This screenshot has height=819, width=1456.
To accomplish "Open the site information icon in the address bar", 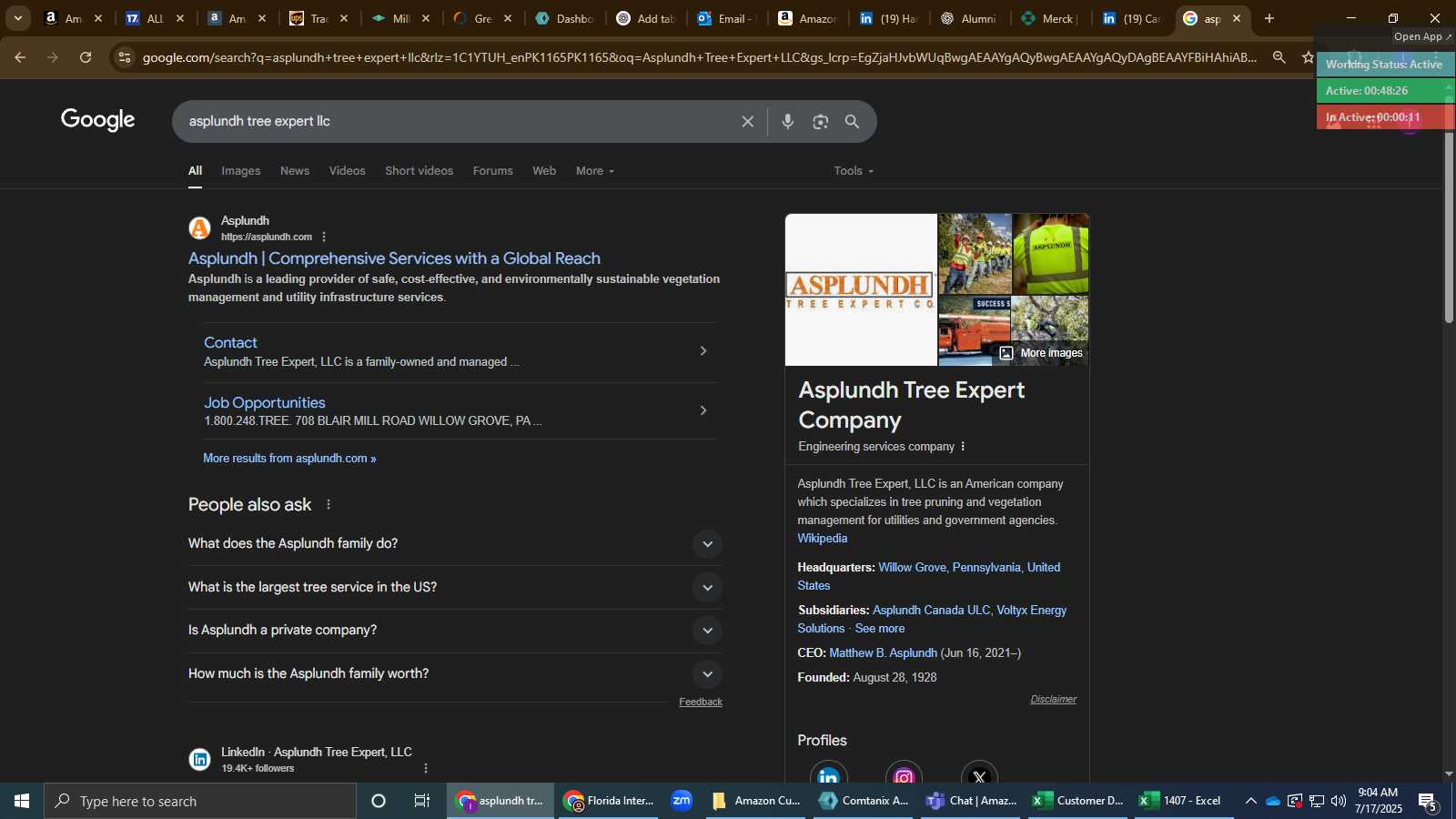I will point(125,57).
